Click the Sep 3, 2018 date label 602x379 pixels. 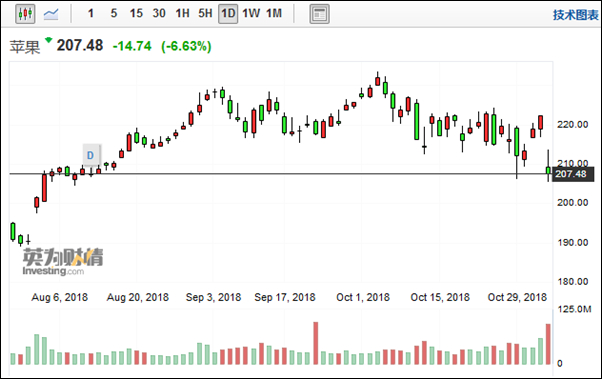point(213,297)
